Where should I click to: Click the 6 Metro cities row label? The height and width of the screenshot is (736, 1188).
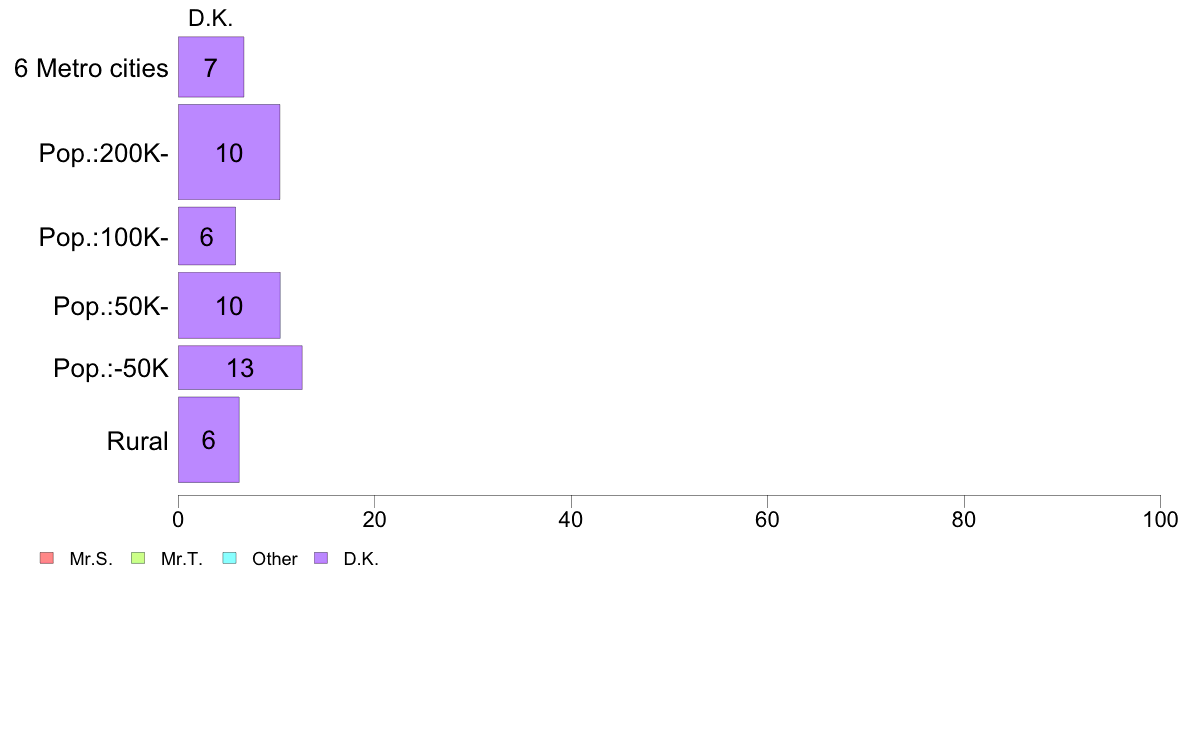(91, 68)
